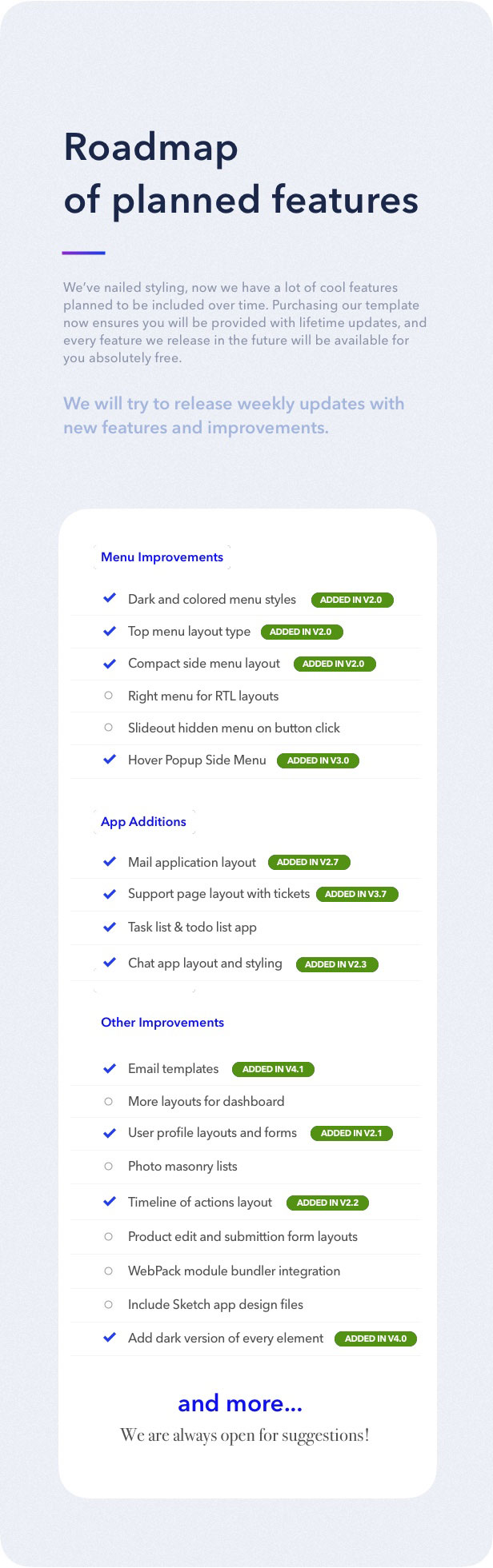Click the ADDED IN V4.1 badge
Viewport: 493px width, 1568px height.
pos(273,1069)
